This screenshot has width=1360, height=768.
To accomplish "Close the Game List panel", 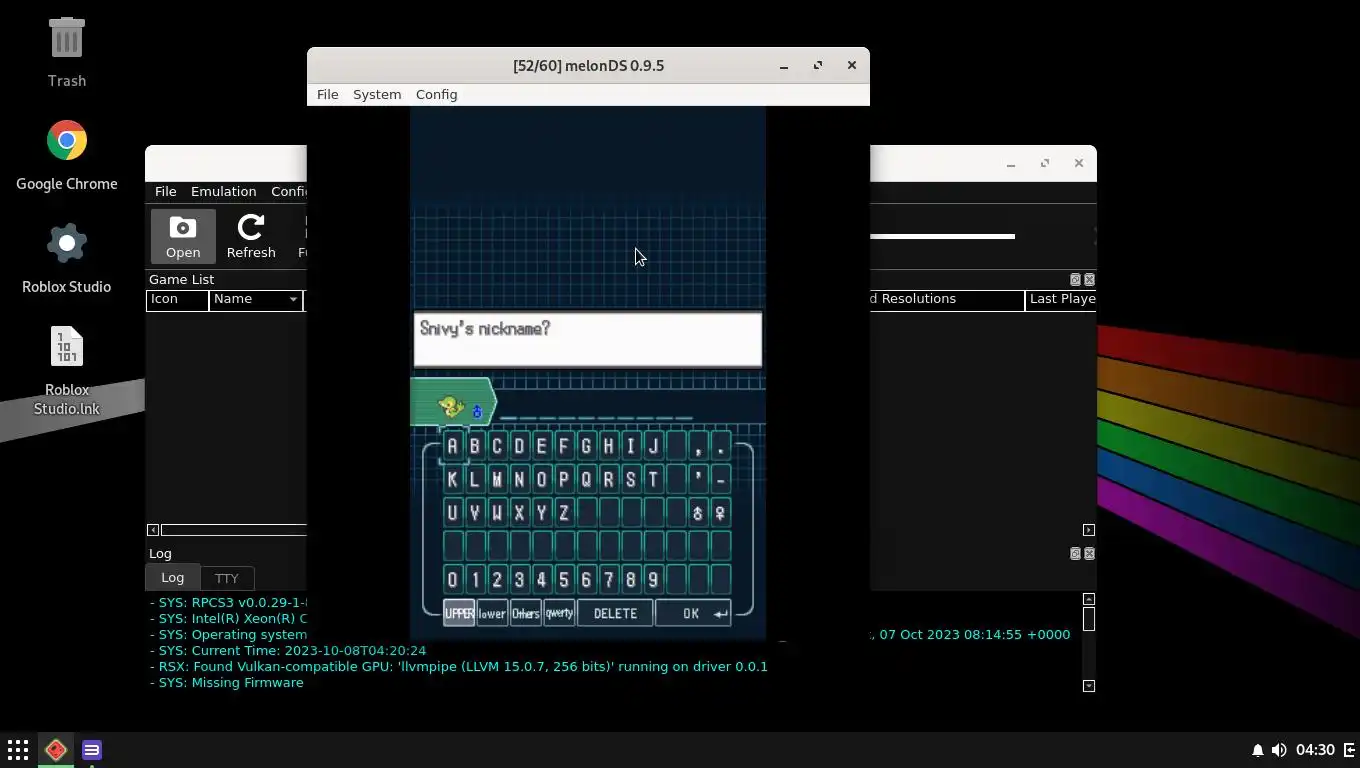I will pyautogui.click(x=1089, y=279).
